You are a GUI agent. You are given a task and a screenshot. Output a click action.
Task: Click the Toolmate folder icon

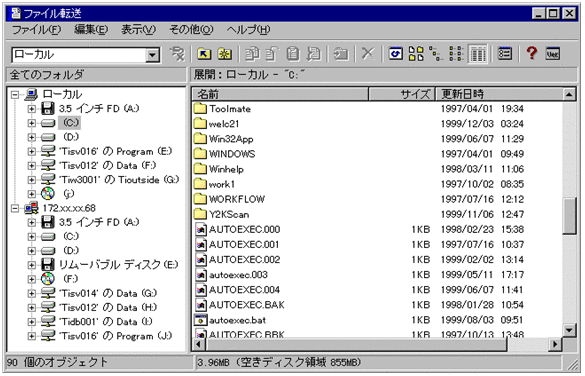tap(200, 109)
